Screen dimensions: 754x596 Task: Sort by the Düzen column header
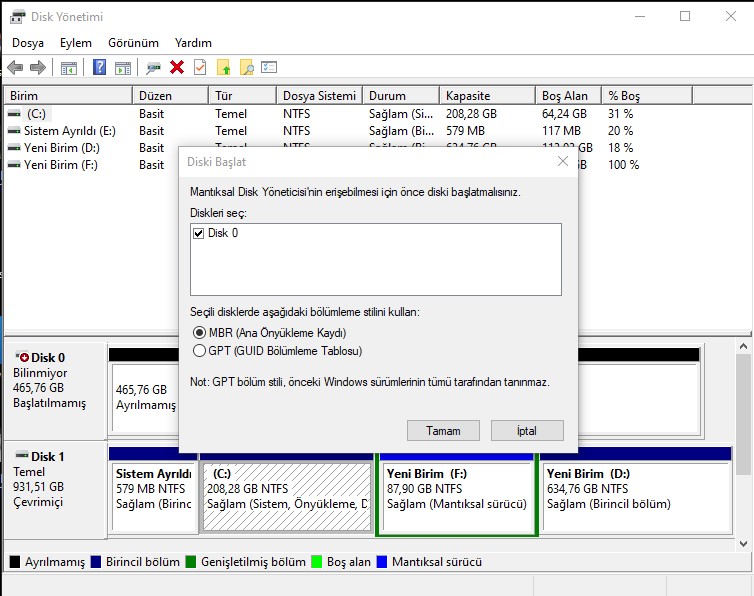170,96
